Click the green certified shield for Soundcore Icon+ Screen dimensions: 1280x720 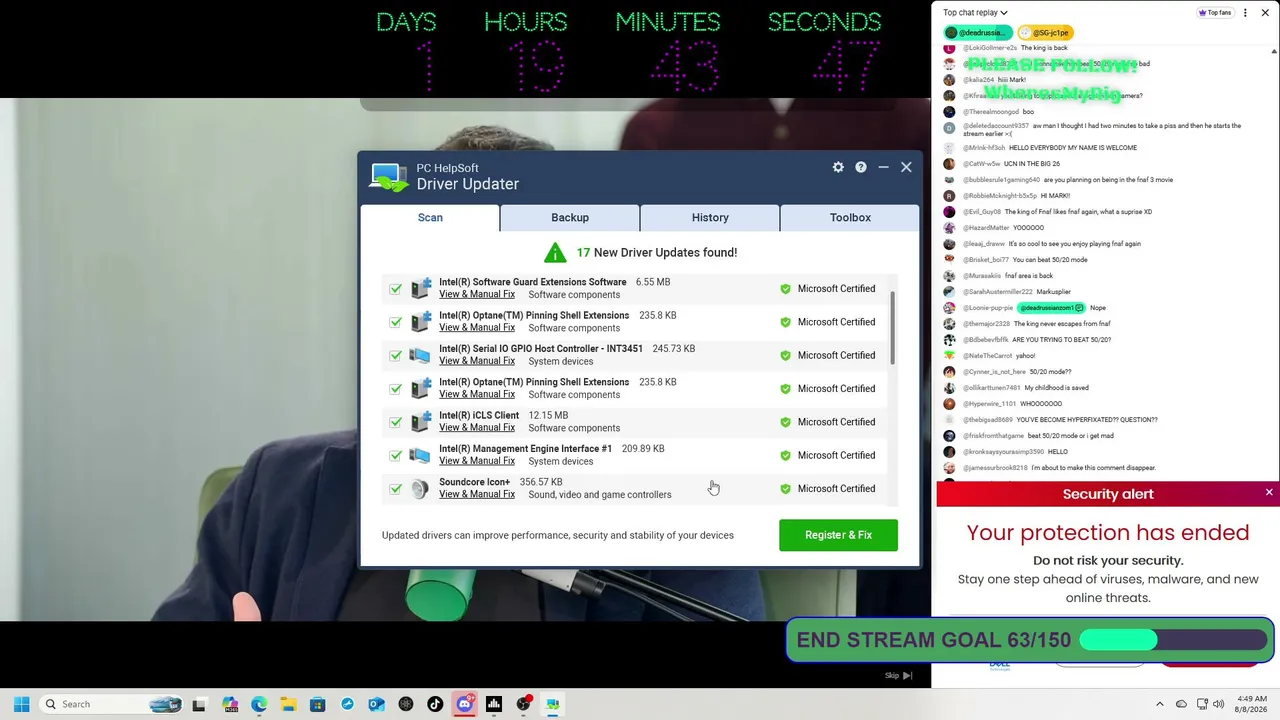pos(785,489)
